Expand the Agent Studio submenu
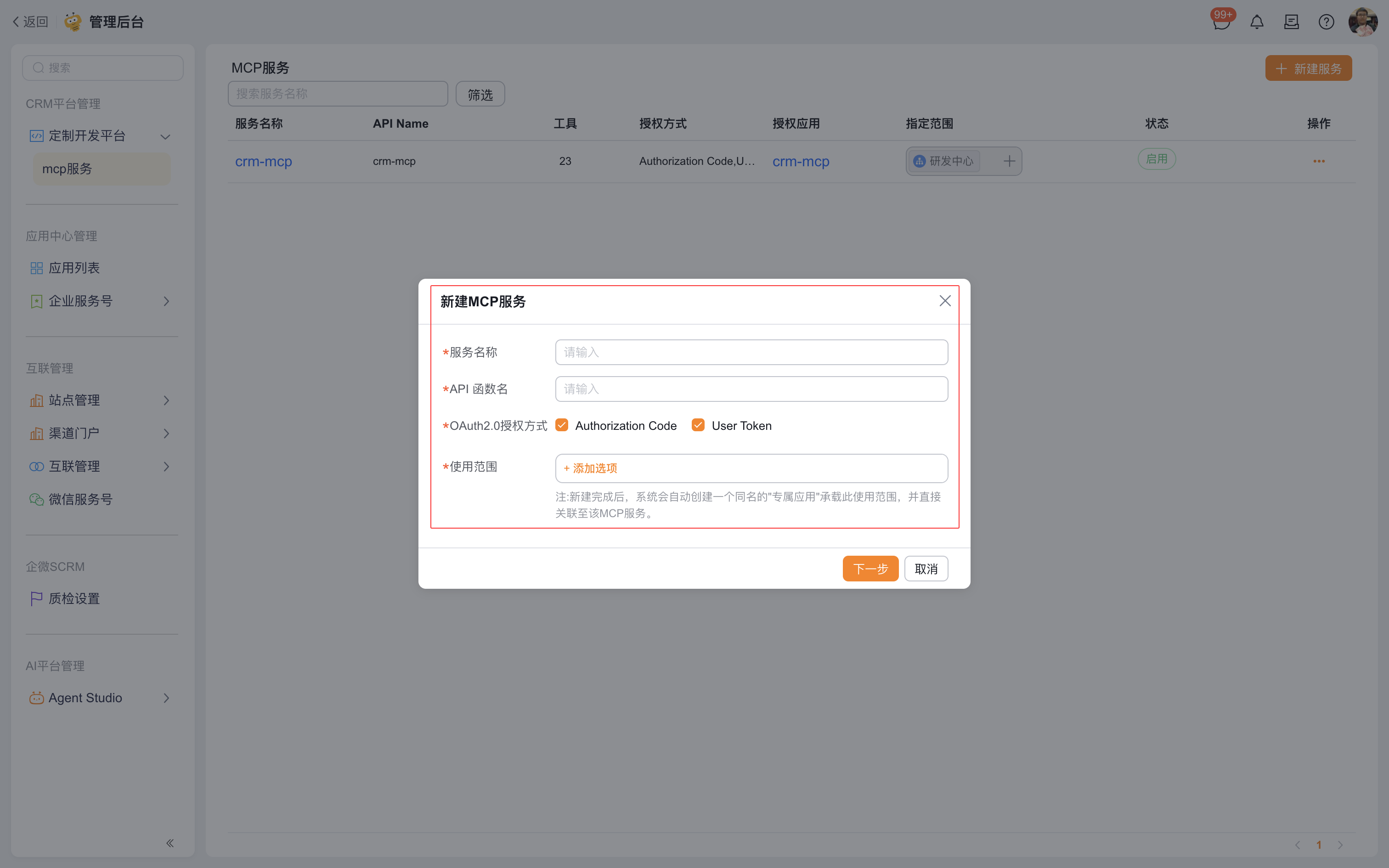This screenshot has height=868, width=1389. [166, 698]
